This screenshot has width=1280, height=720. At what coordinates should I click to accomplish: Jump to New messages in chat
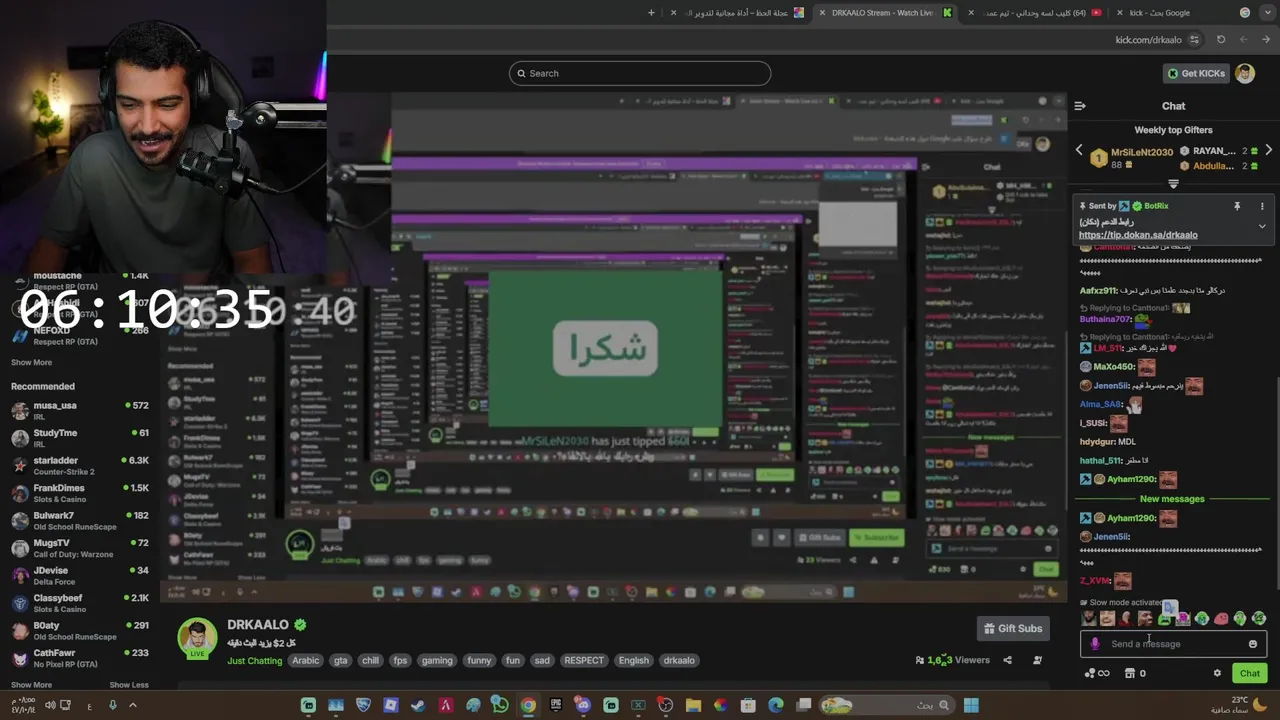1172,499
